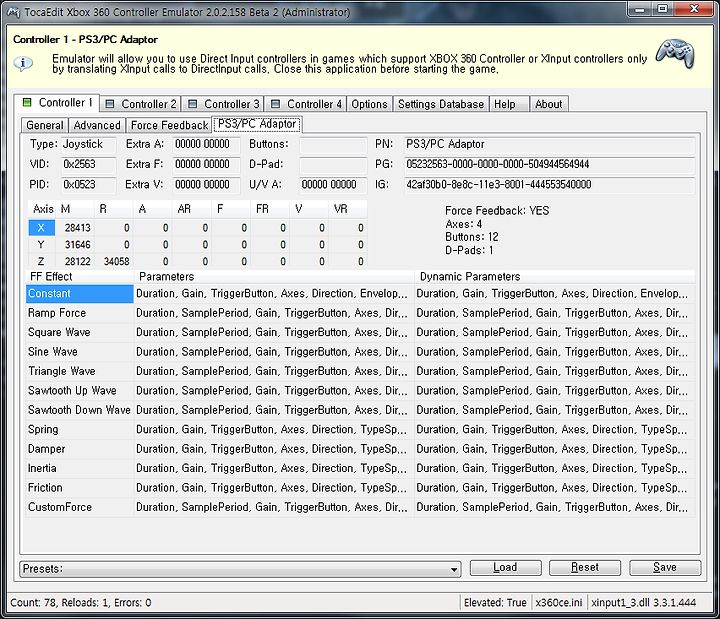
Task: Click the status icon on Controller 2 tab
Action: point(110,104)
